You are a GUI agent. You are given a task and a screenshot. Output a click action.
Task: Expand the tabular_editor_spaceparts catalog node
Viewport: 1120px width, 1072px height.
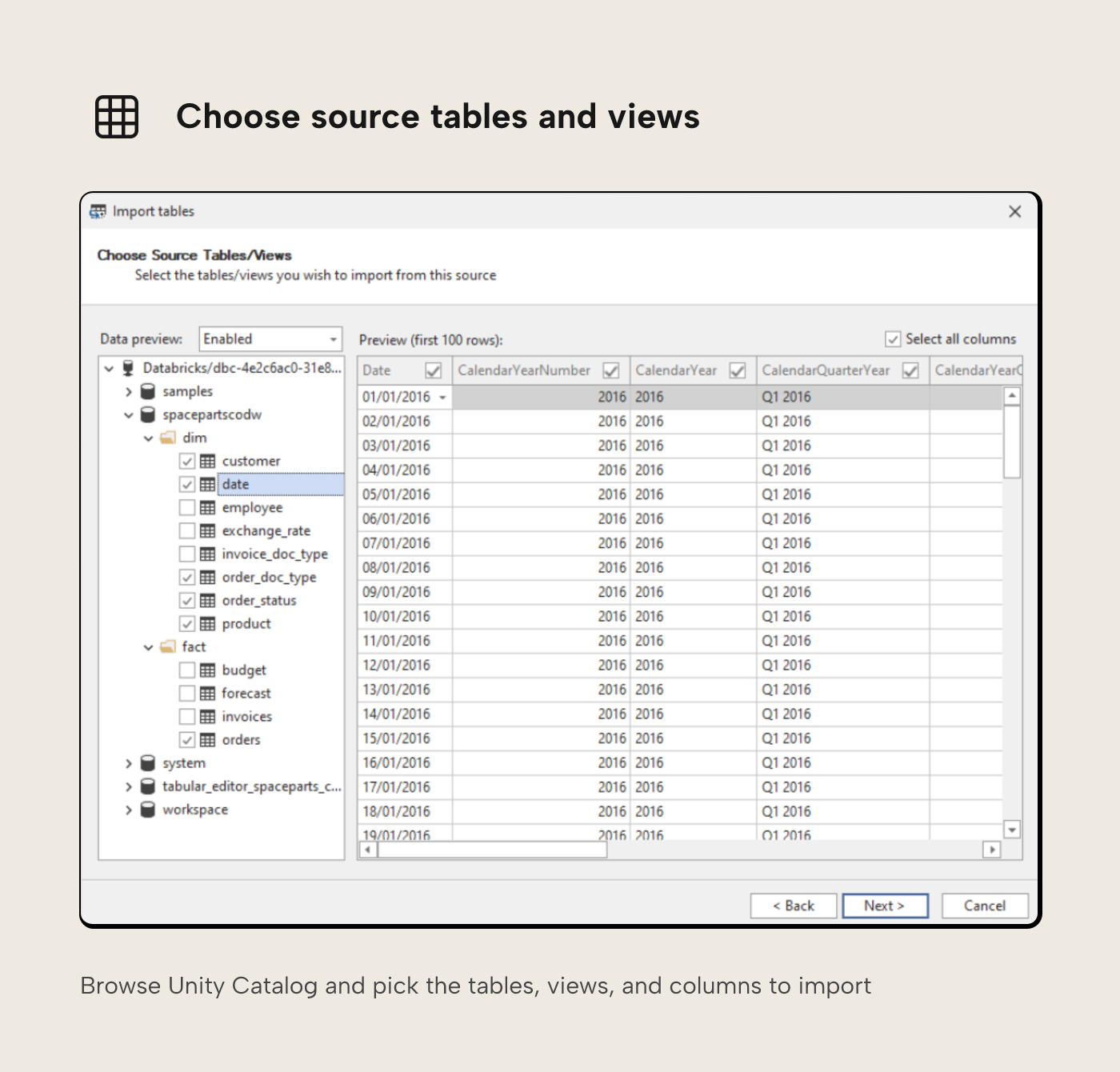point(129,786)
